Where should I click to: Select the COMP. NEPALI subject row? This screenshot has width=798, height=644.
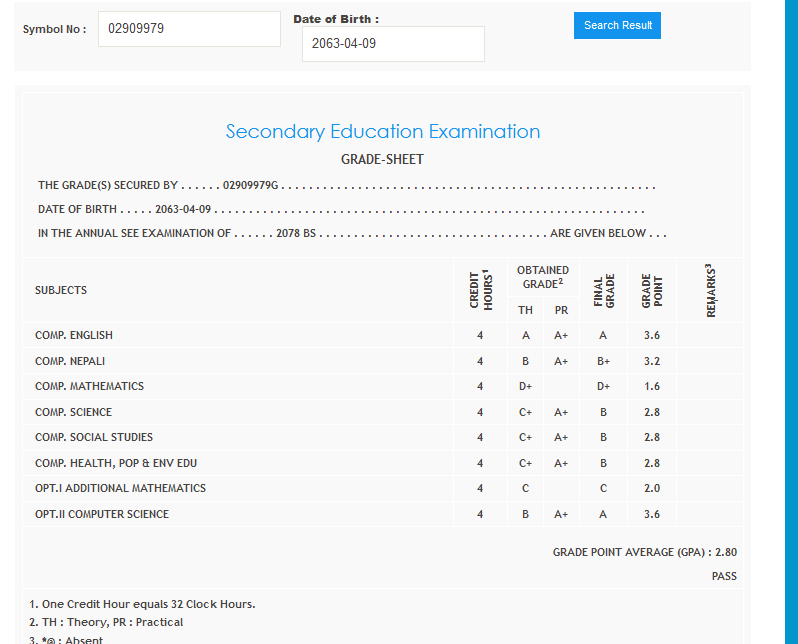tap(70, 361)
